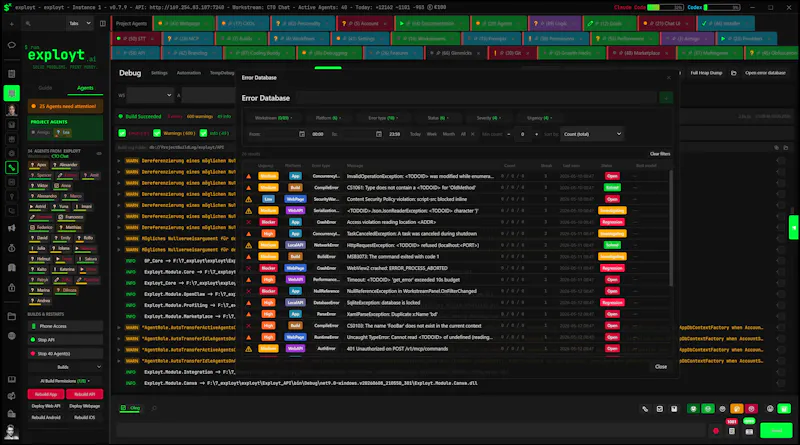Open the Tabs dropdown at the top left

(x=80, y=23)
